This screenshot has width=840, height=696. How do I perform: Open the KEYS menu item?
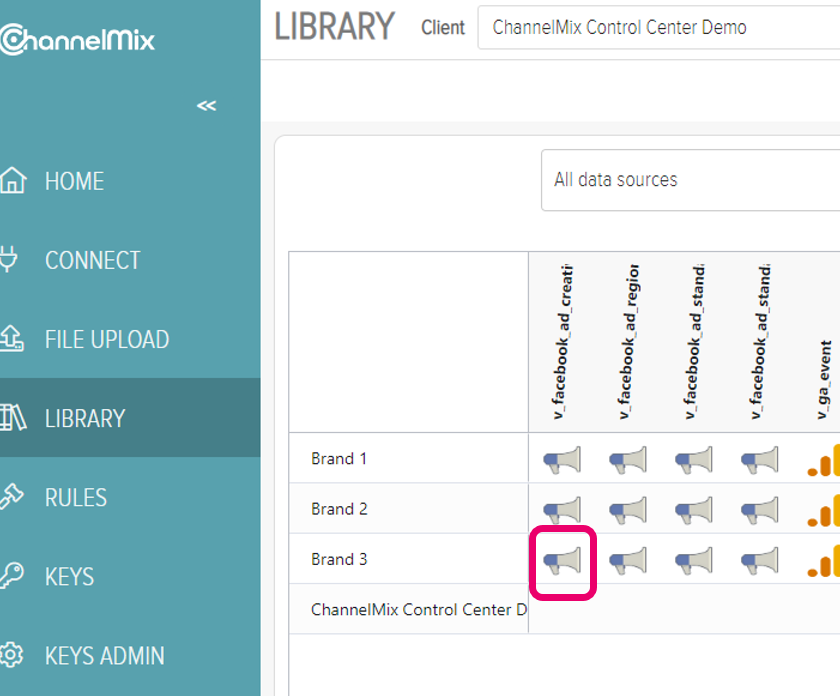pos(130,577)
